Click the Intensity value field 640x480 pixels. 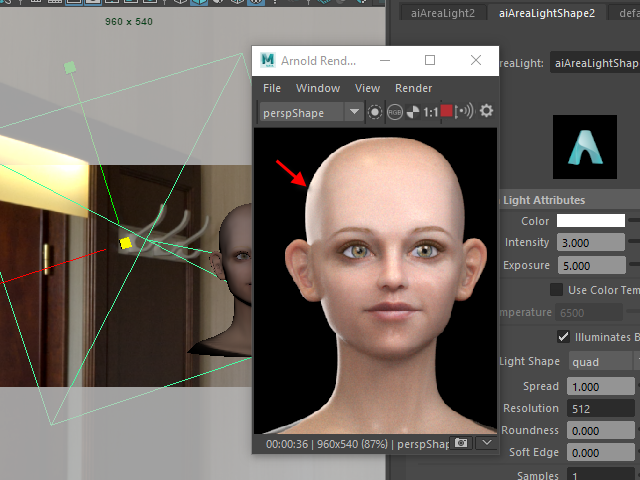591,243
